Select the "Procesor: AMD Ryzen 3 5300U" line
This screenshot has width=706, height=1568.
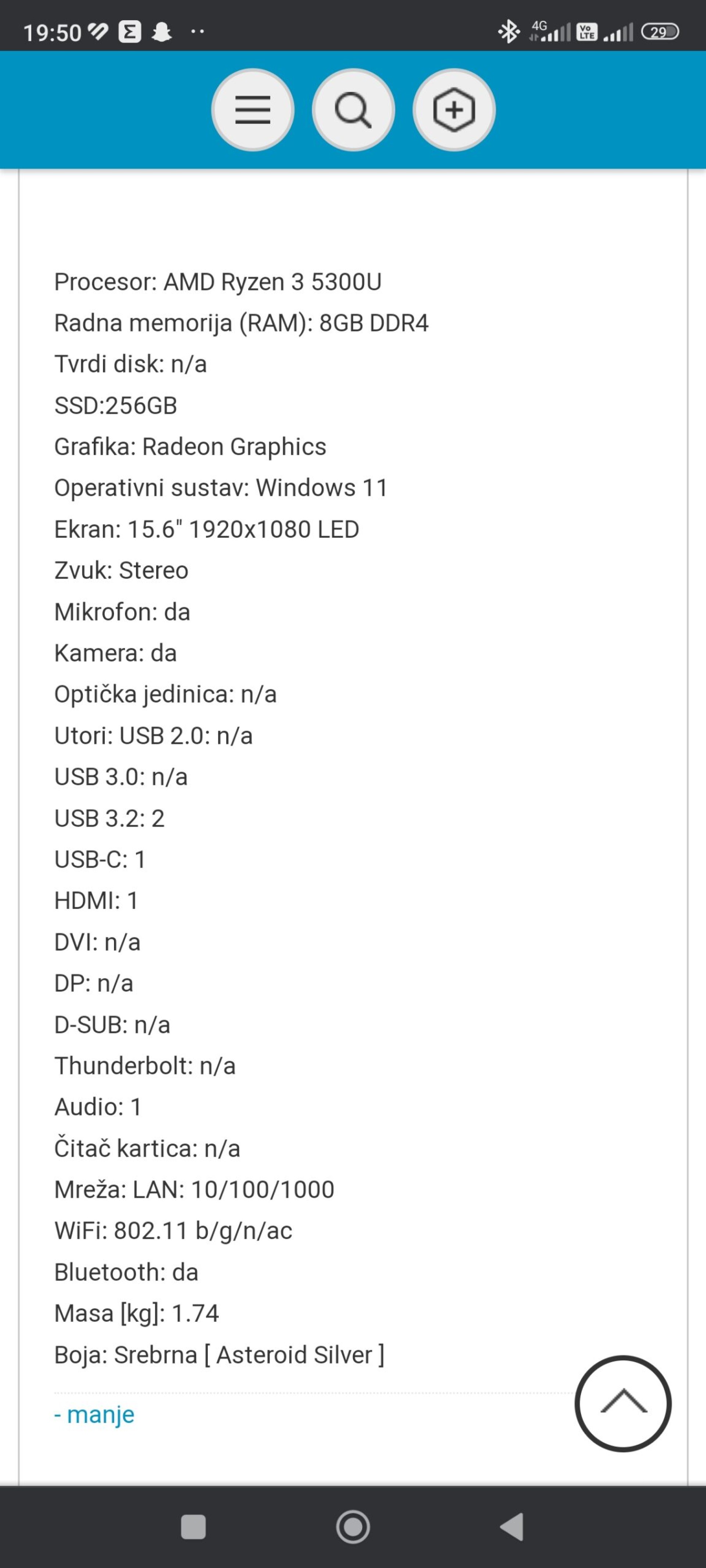tap(218, 282)
